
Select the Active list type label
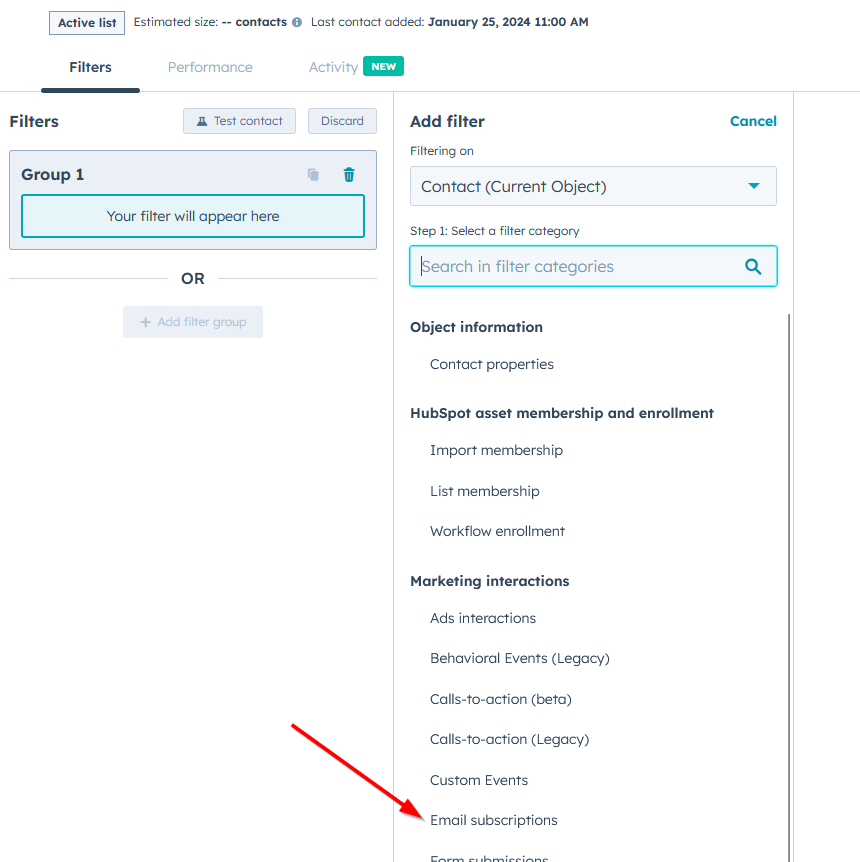pyautogui.click(x=86, y=21)
